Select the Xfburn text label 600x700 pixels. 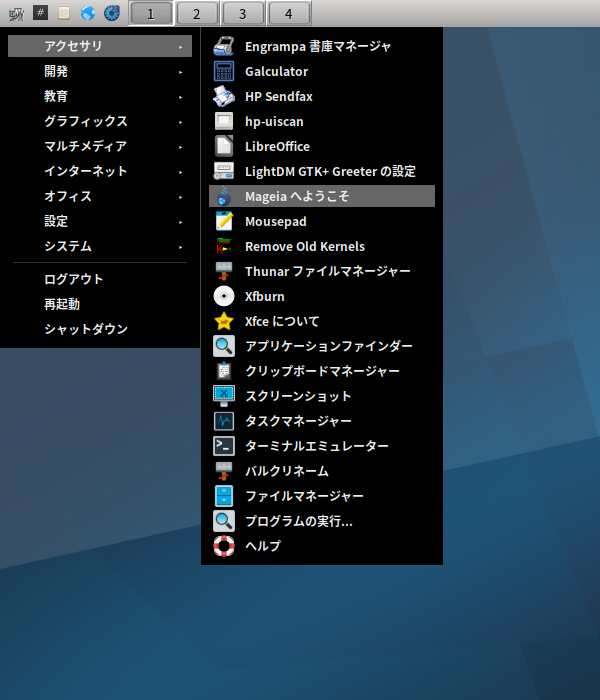pyautogui.click(x=264, y=296)
